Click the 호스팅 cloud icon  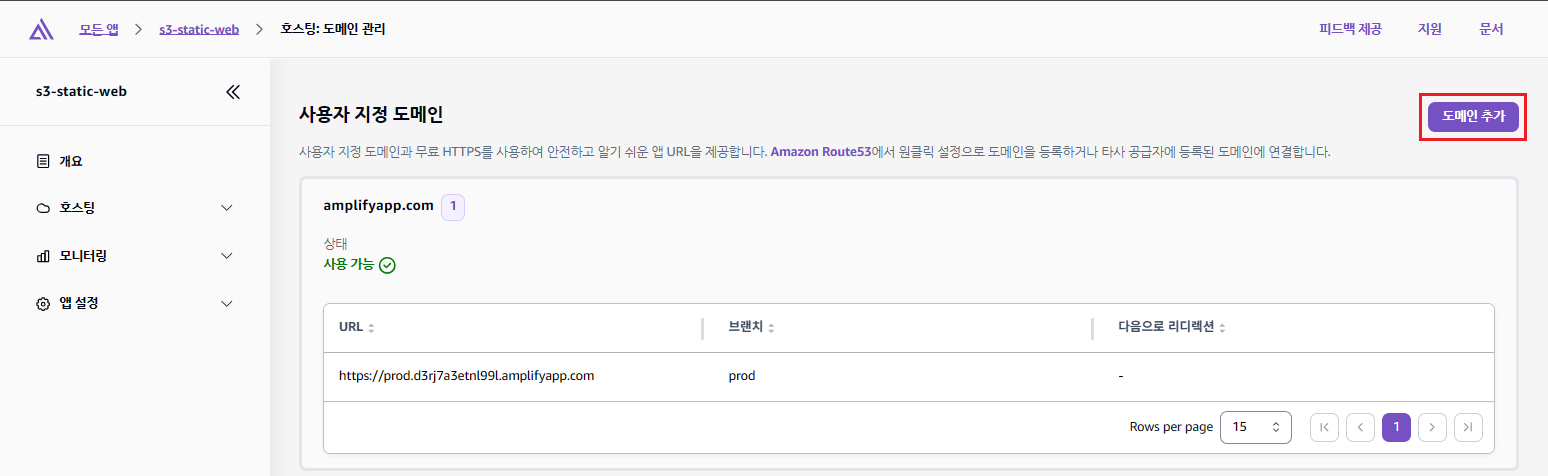click(42, 208)
